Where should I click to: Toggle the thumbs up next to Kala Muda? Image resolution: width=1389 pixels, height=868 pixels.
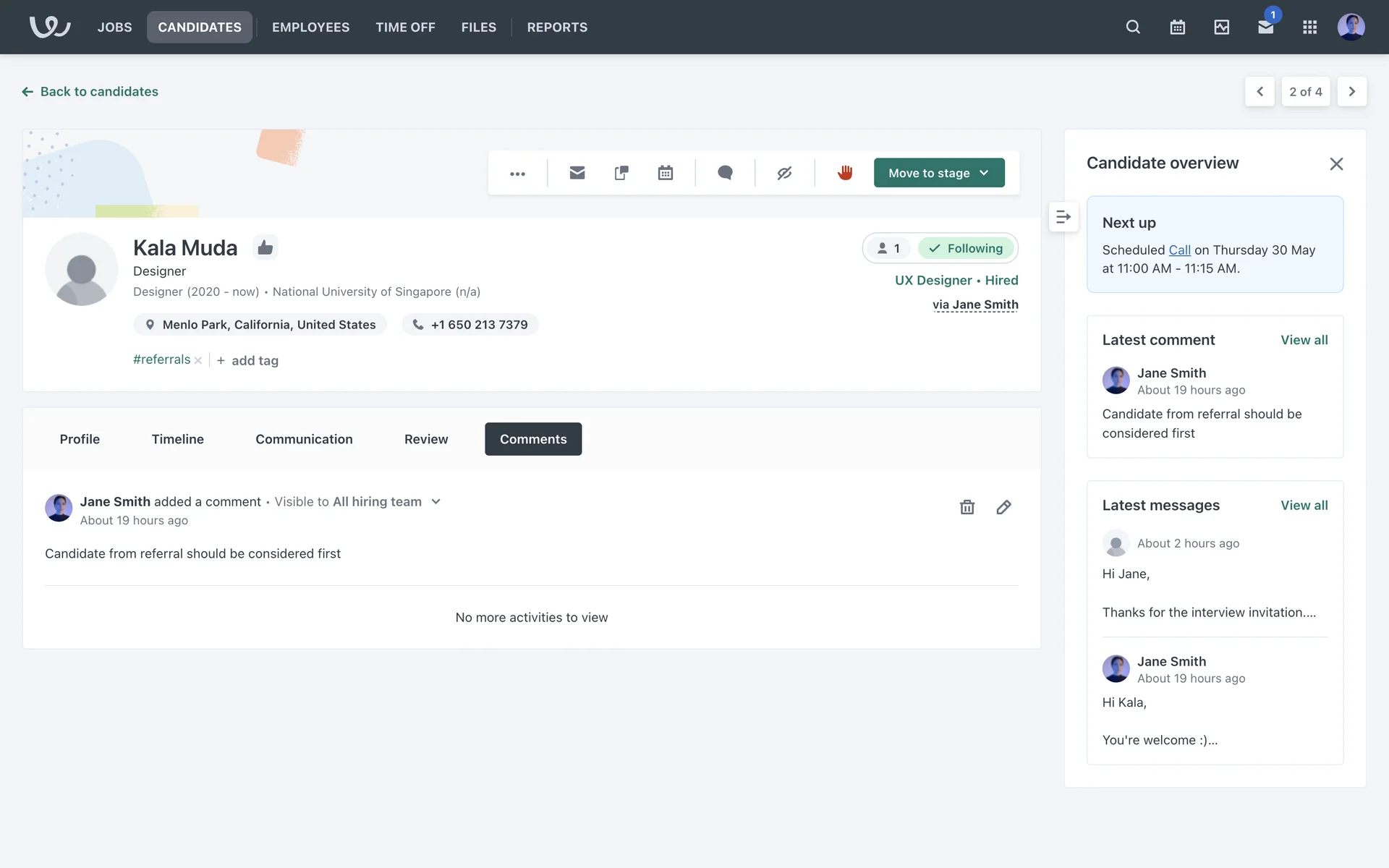coord(266,247)
